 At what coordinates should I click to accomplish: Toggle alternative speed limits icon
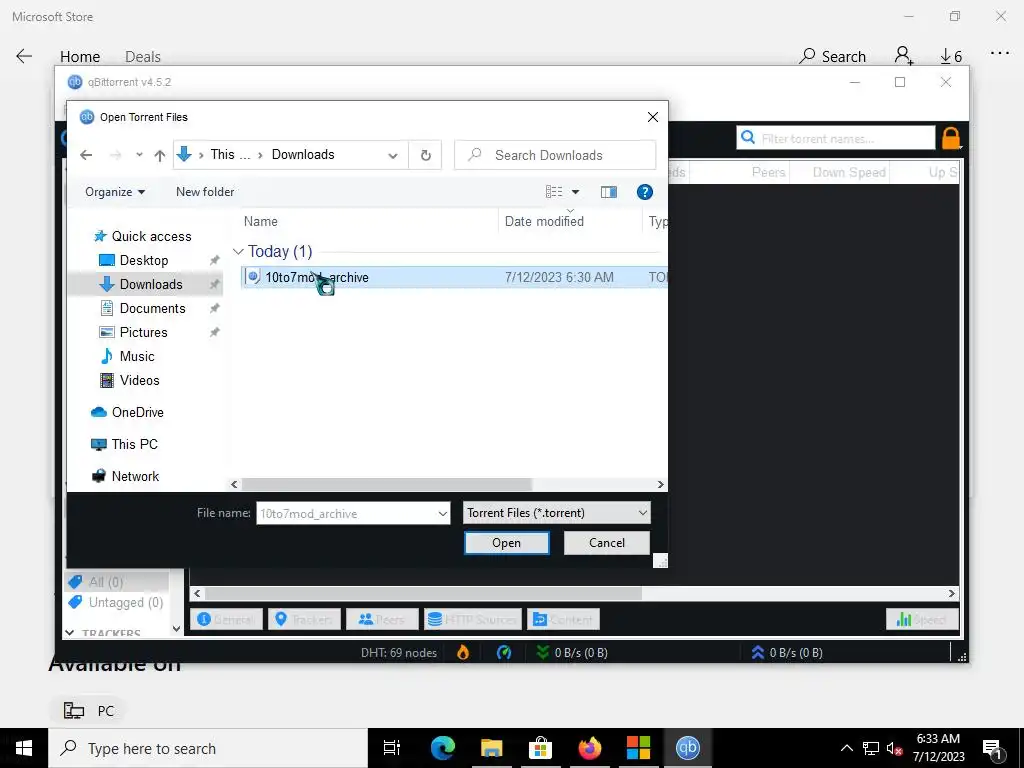pos(504,652)
